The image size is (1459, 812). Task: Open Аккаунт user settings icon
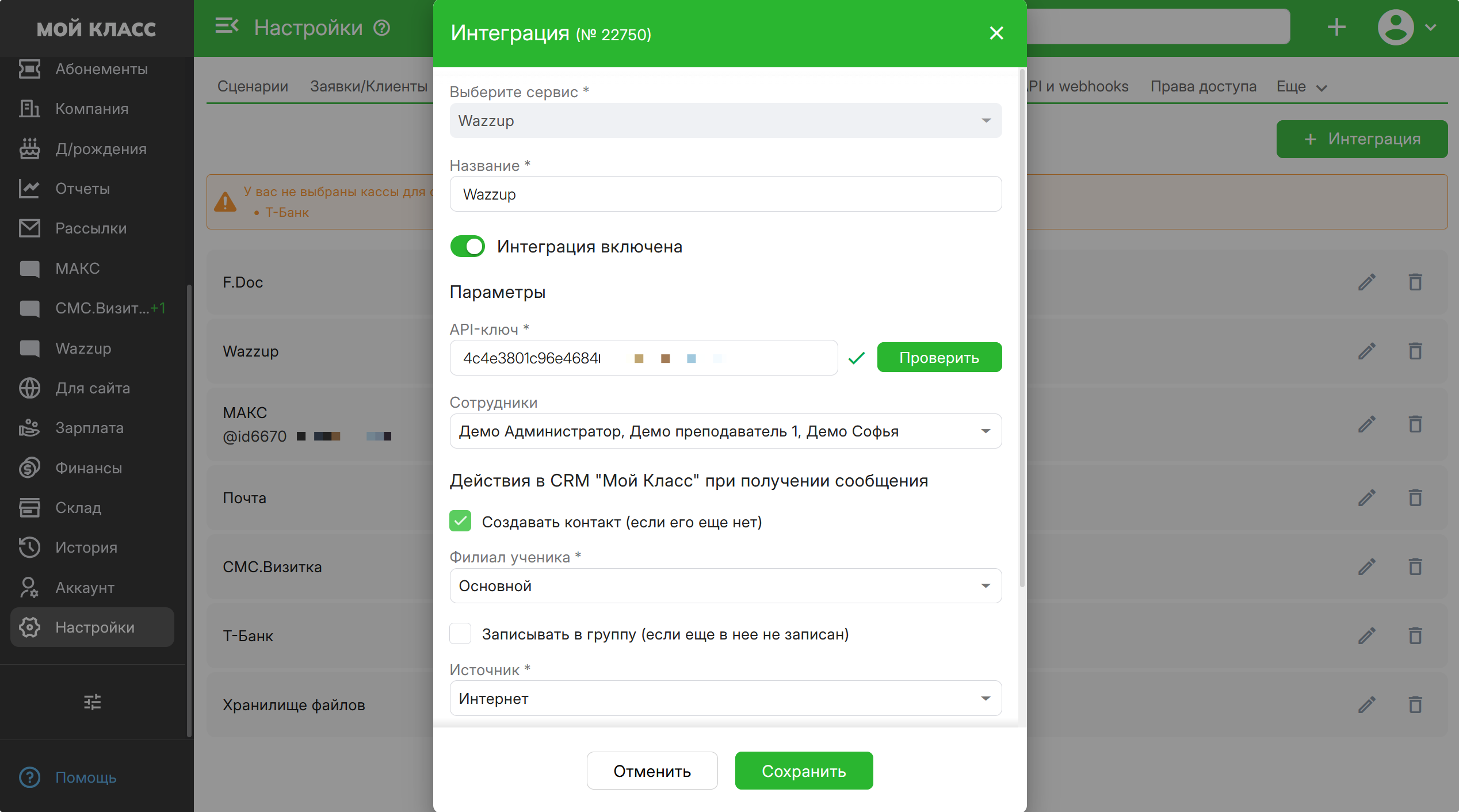click(x=29, y=588)
